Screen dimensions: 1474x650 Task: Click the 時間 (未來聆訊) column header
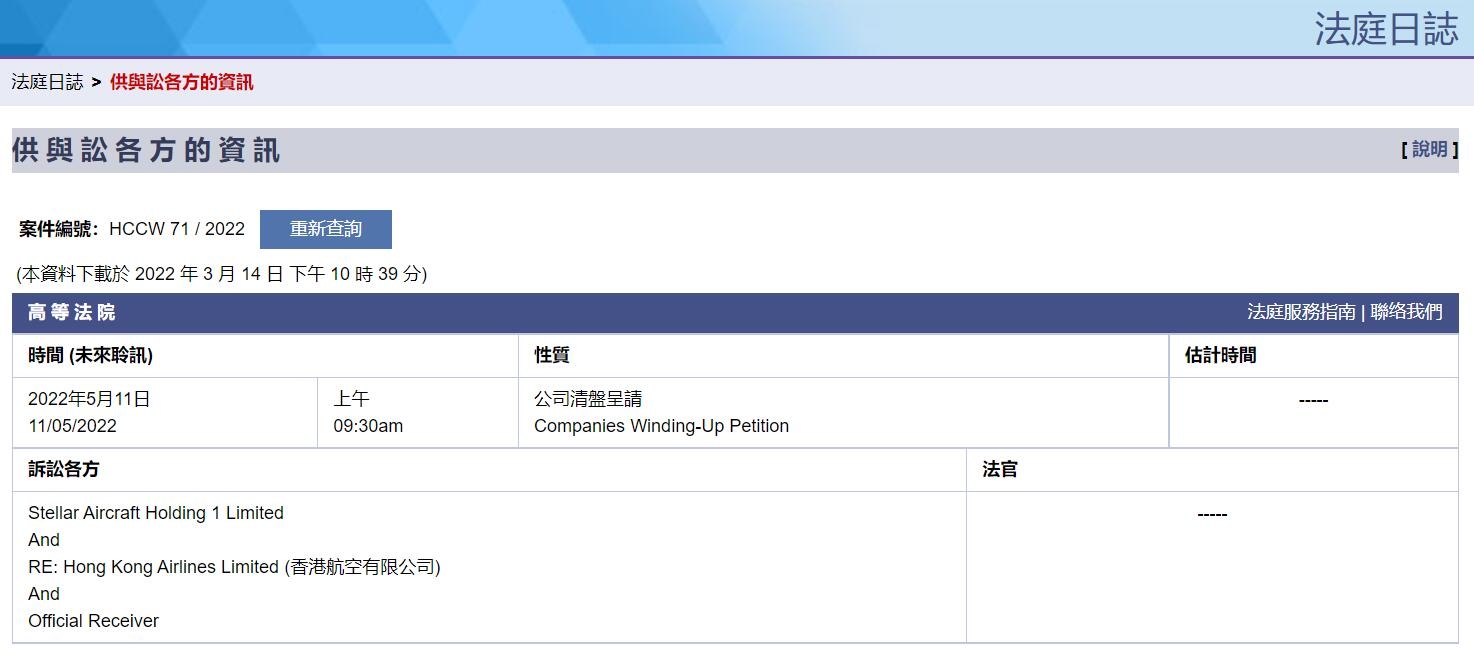(90, 356)
